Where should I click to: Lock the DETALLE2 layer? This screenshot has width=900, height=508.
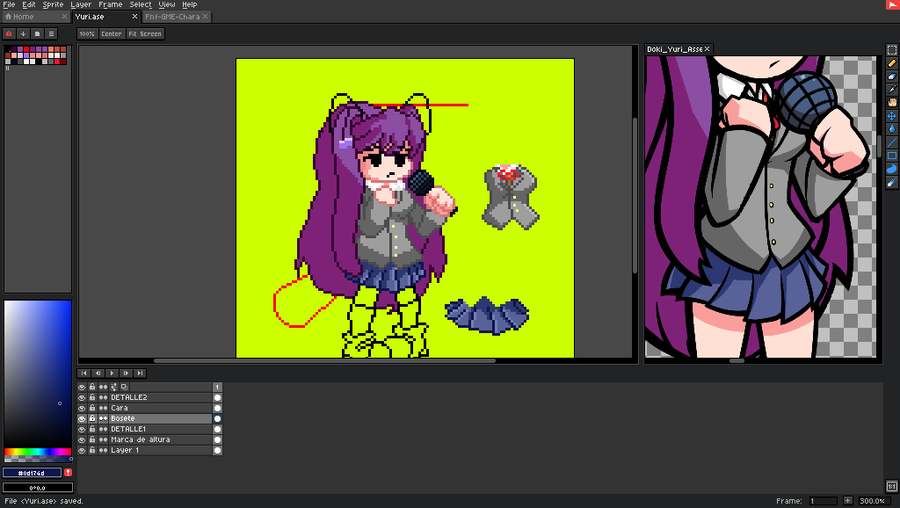[x=92, y=397]
